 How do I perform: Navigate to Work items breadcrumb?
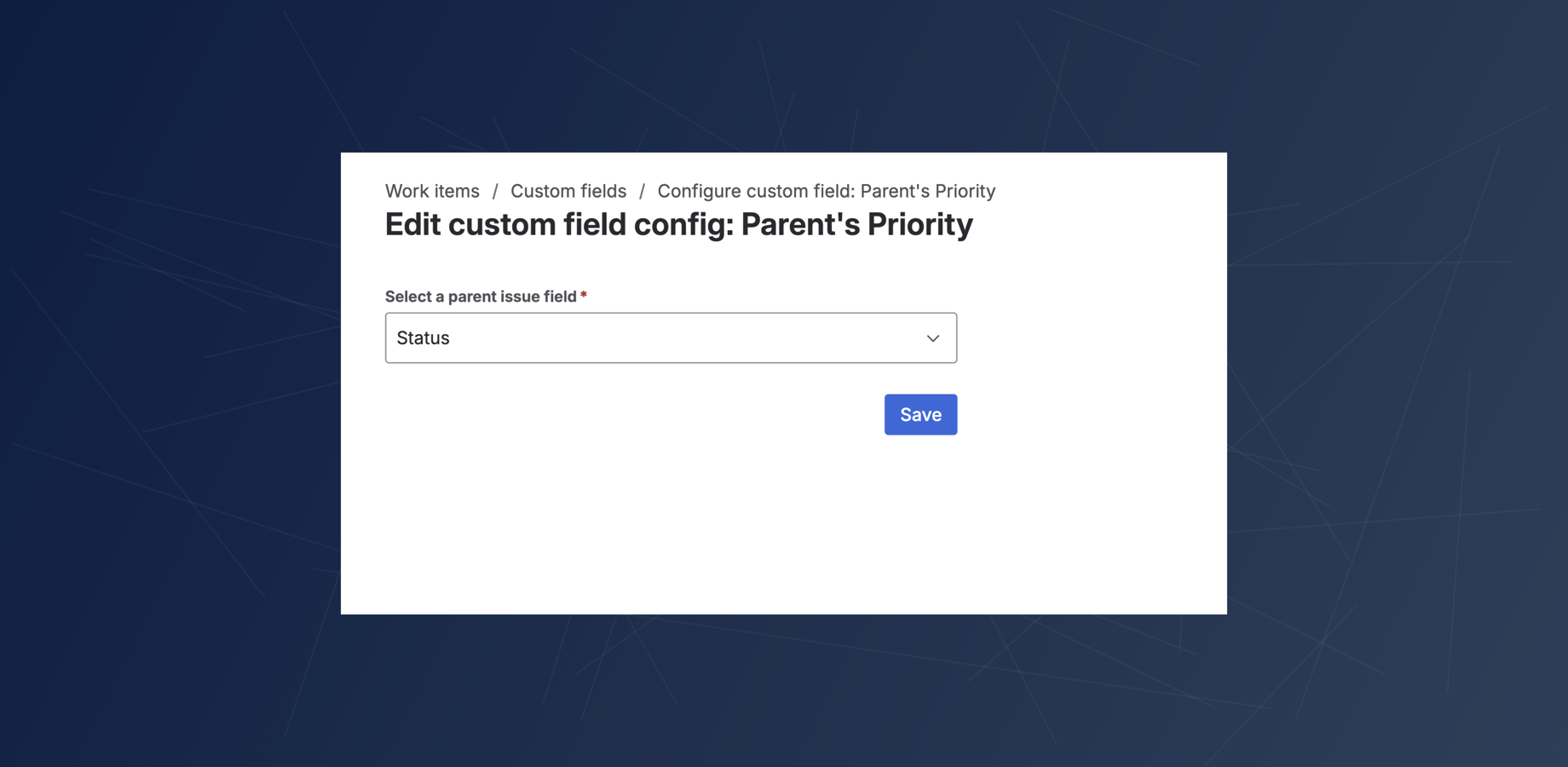pos(432,191)
